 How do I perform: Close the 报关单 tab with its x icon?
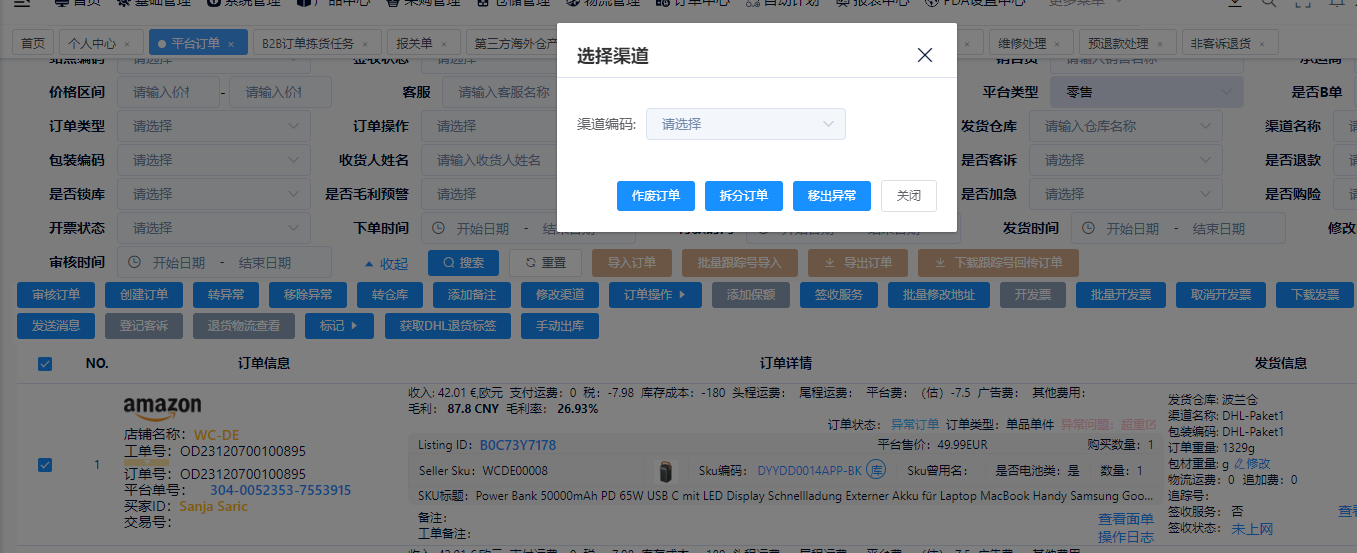(x=445, y=44)
